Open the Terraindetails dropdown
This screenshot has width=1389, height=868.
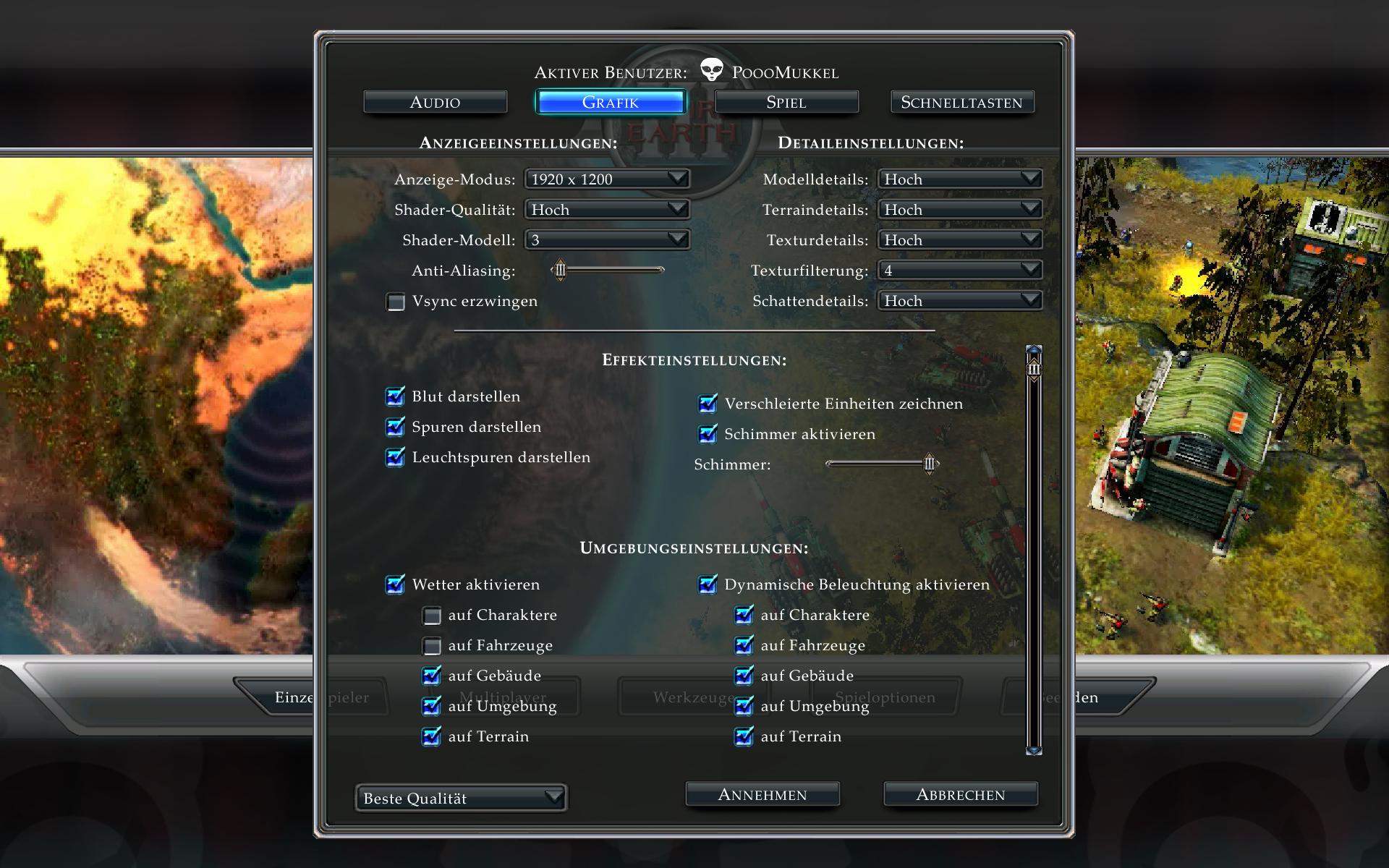tap(960, 209)
